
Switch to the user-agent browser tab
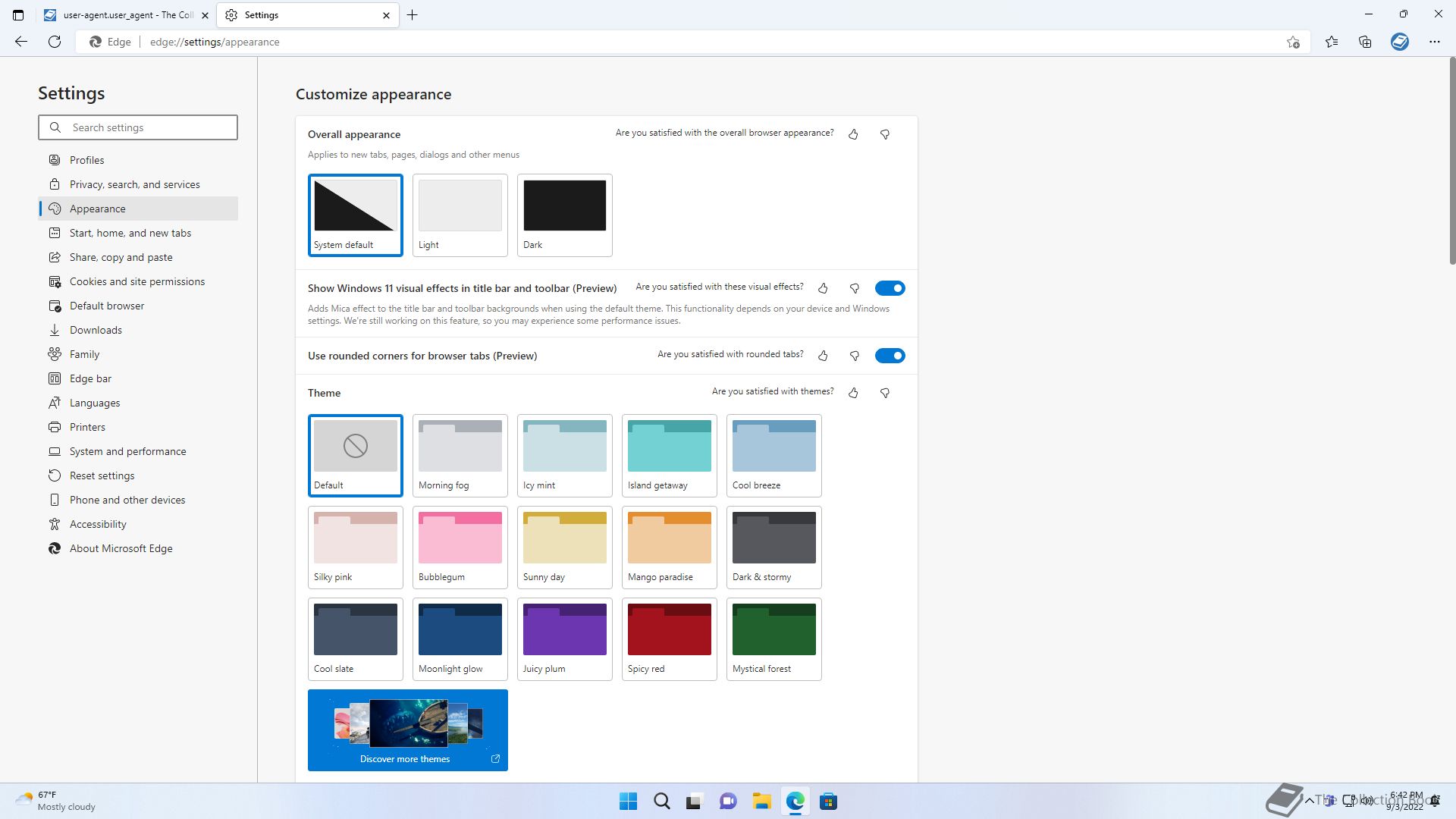(x=125, y=15)
